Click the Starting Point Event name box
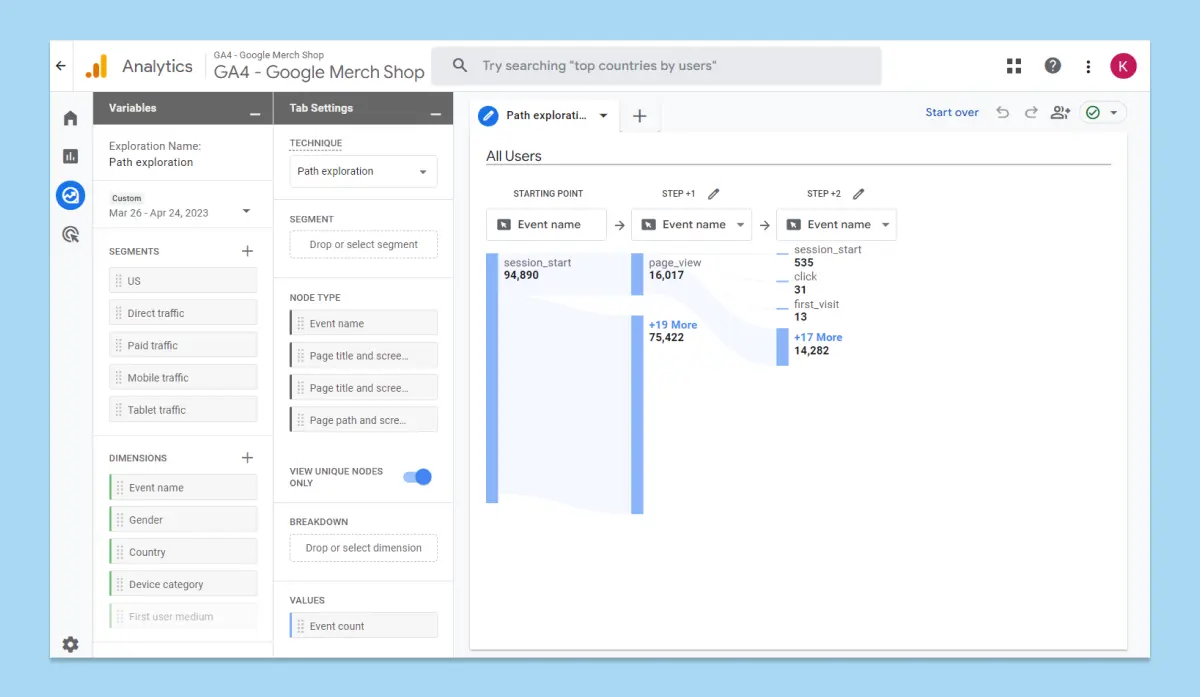1200x697 pixels. point(546,225)
